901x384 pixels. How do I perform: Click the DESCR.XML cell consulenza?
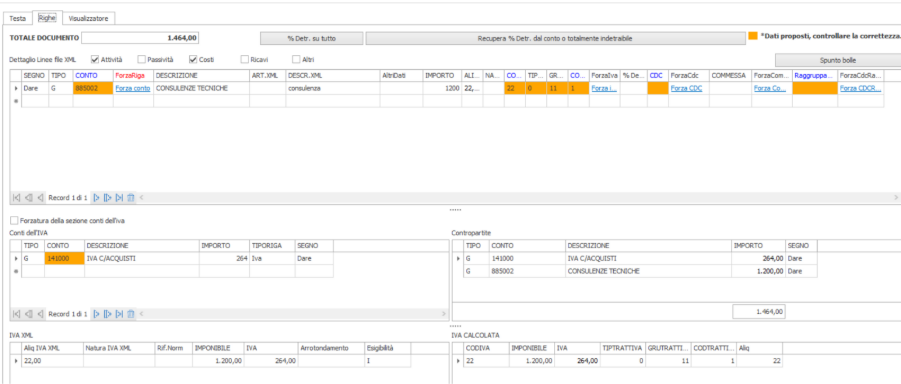click(332, 89)
